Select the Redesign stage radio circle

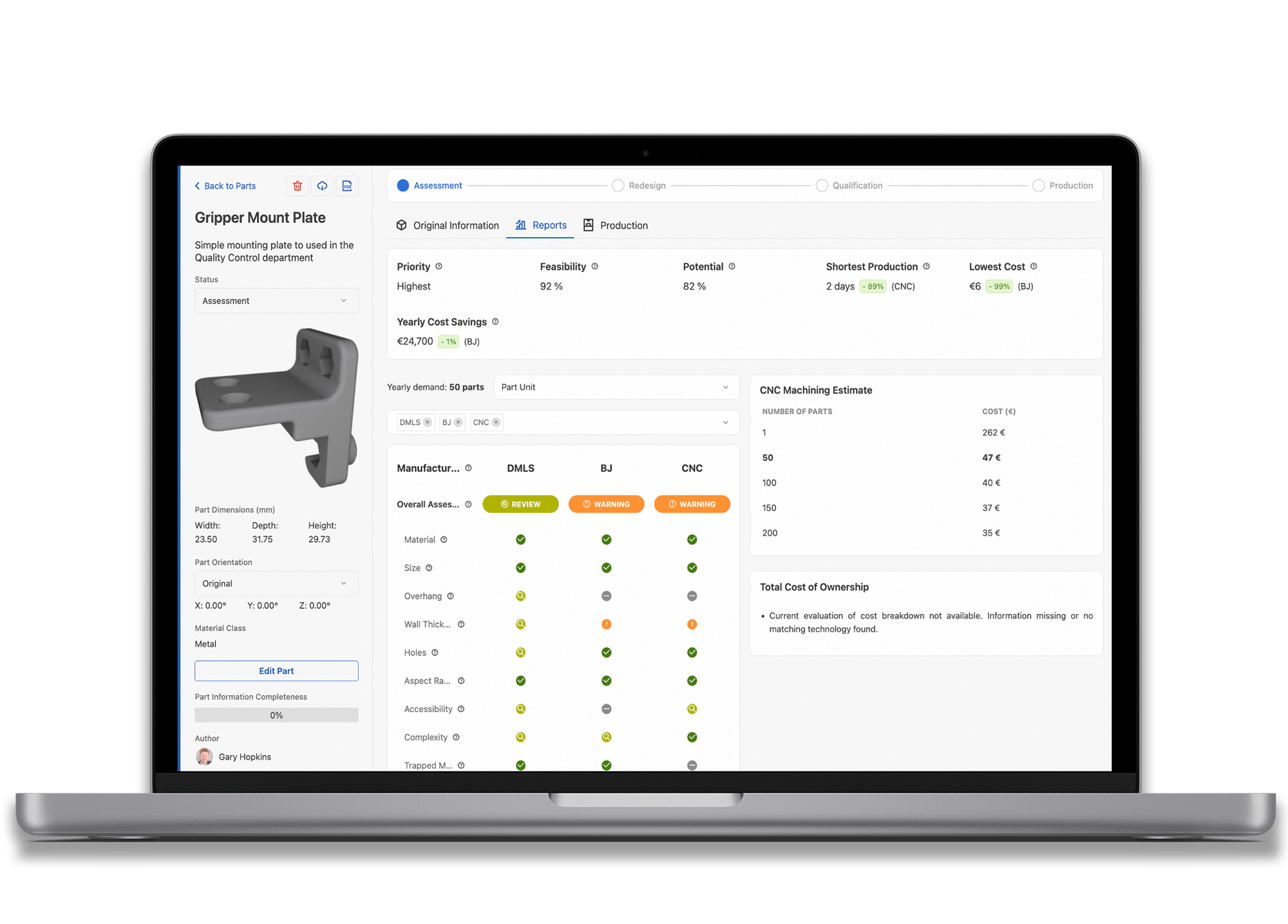(x=618, y=185)
